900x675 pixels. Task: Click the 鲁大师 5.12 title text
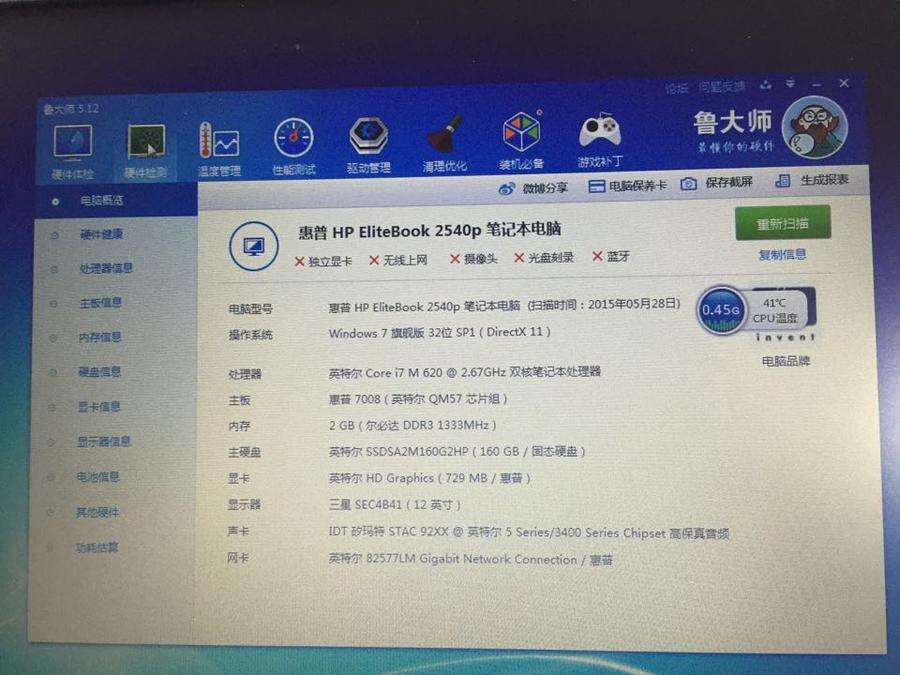click(x=71, y=108)
